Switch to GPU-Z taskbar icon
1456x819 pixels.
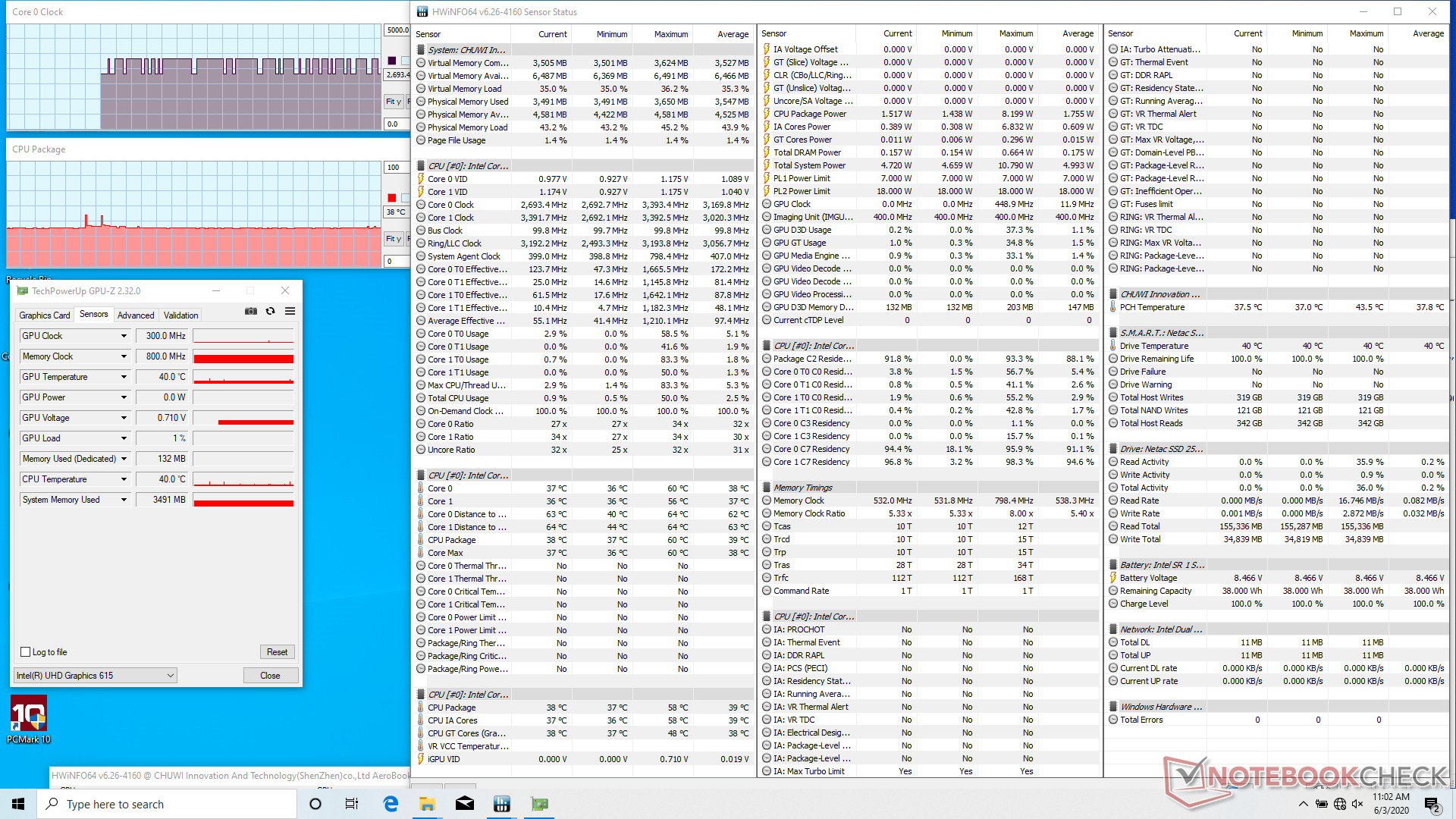(539, 804)
